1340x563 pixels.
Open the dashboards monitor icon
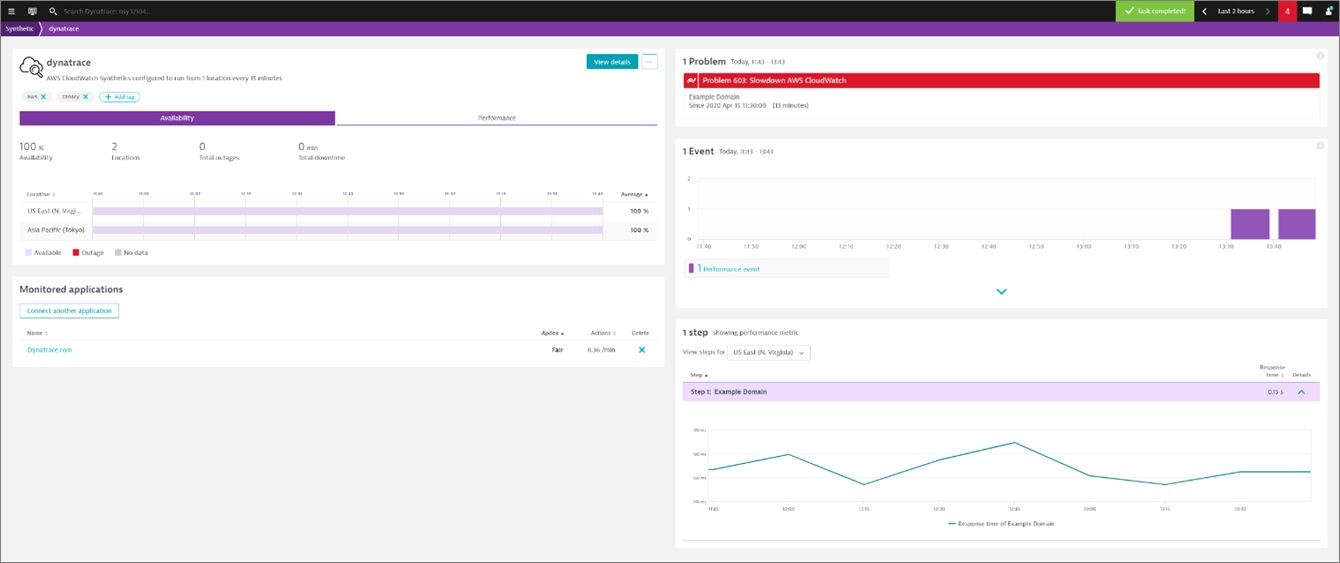click(32, 11)
